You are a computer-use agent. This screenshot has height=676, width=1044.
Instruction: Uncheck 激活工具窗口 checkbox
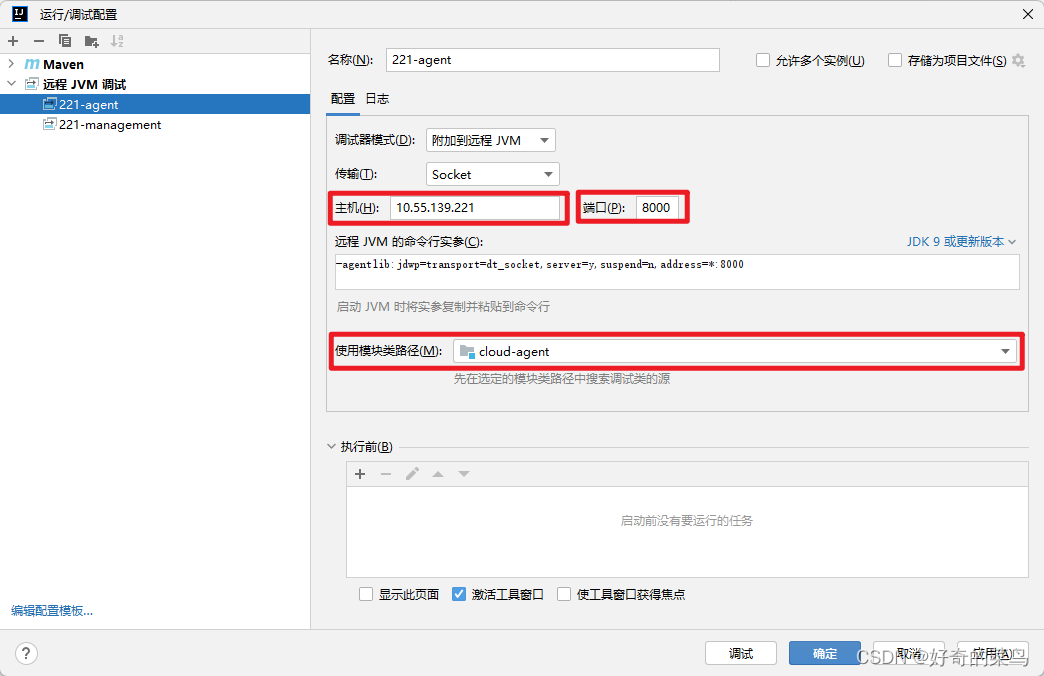coord(459,594)
